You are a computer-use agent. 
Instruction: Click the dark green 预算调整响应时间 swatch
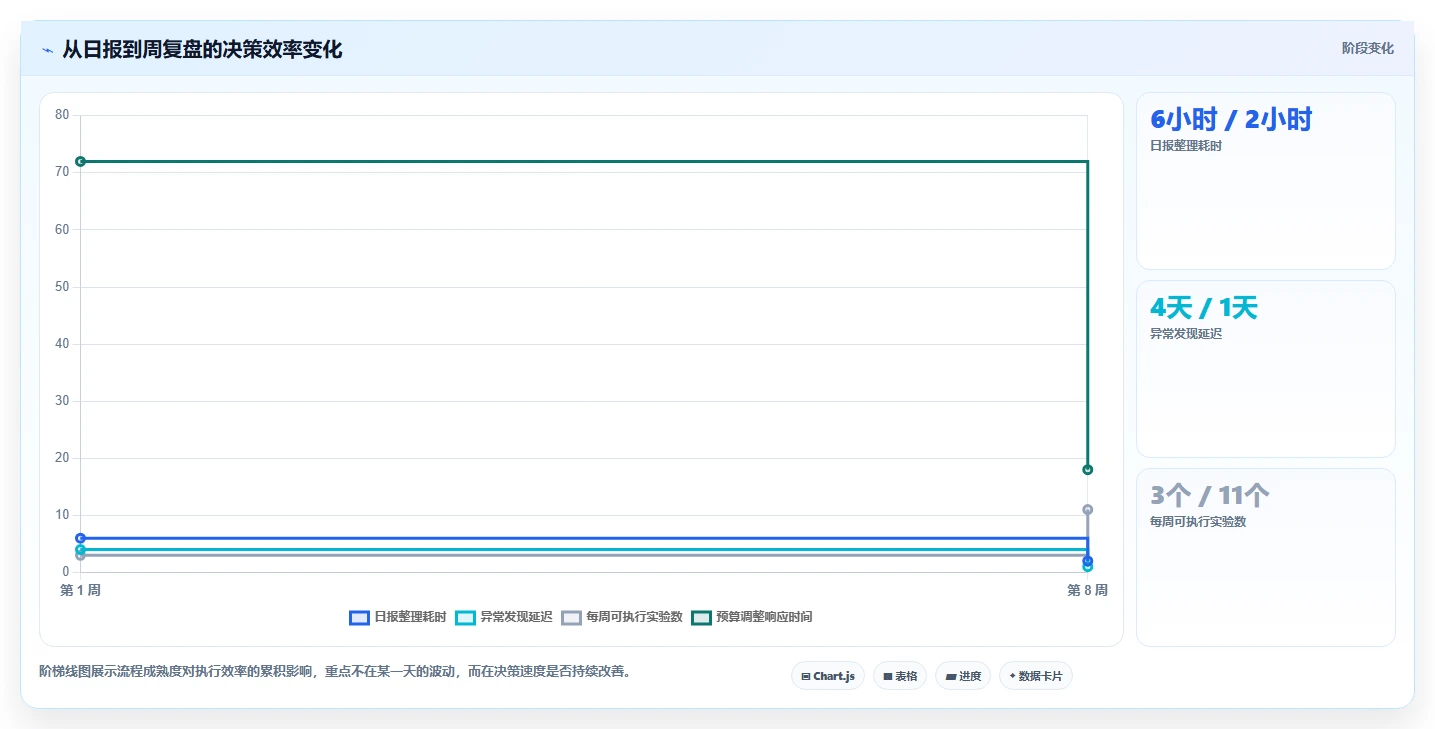702,618
